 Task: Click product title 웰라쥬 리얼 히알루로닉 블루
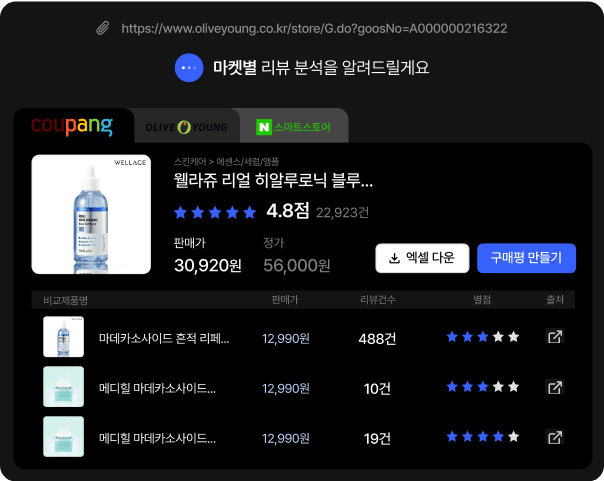[273, 180]
